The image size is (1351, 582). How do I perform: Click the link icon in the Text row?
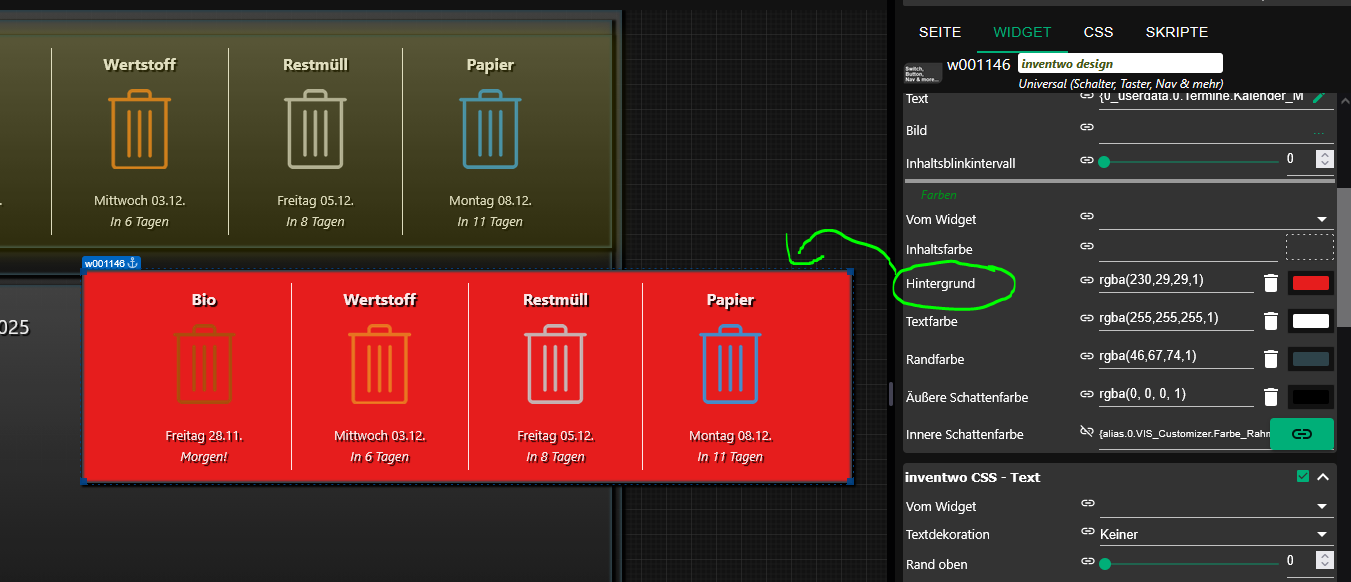[x=1087, y=97]
